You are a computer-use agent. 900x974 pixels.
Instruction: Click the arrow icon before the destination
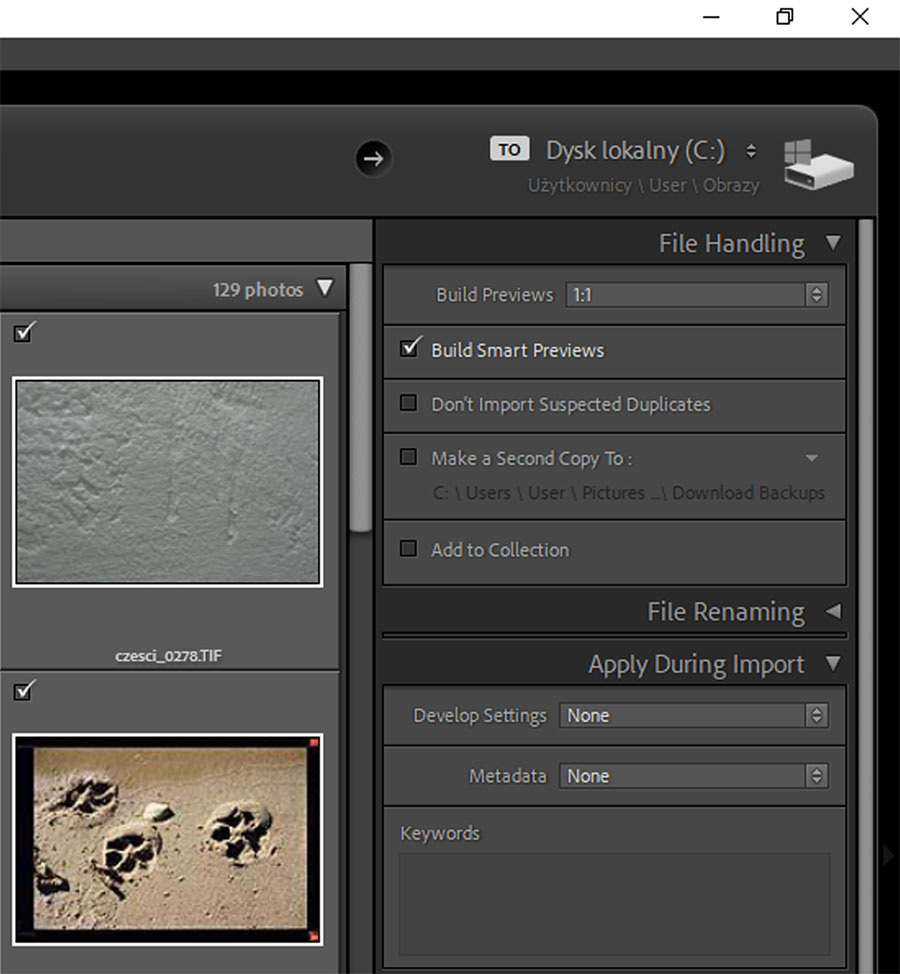[373, 158]
